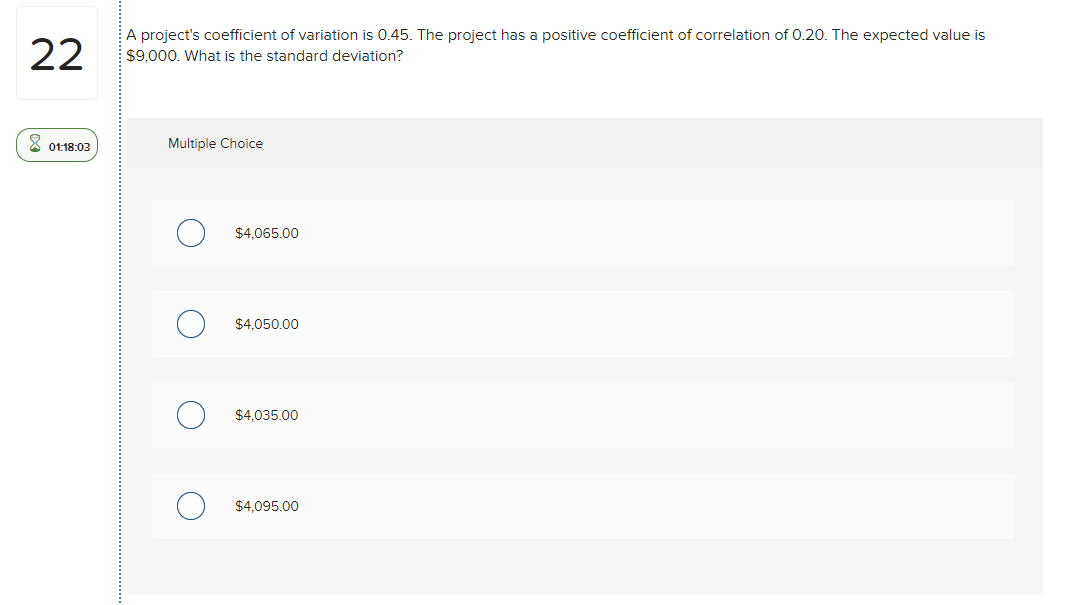Click the $9,000 expected value text
The width and height of the screenshot is (1066, 605).
pos(146,56)
